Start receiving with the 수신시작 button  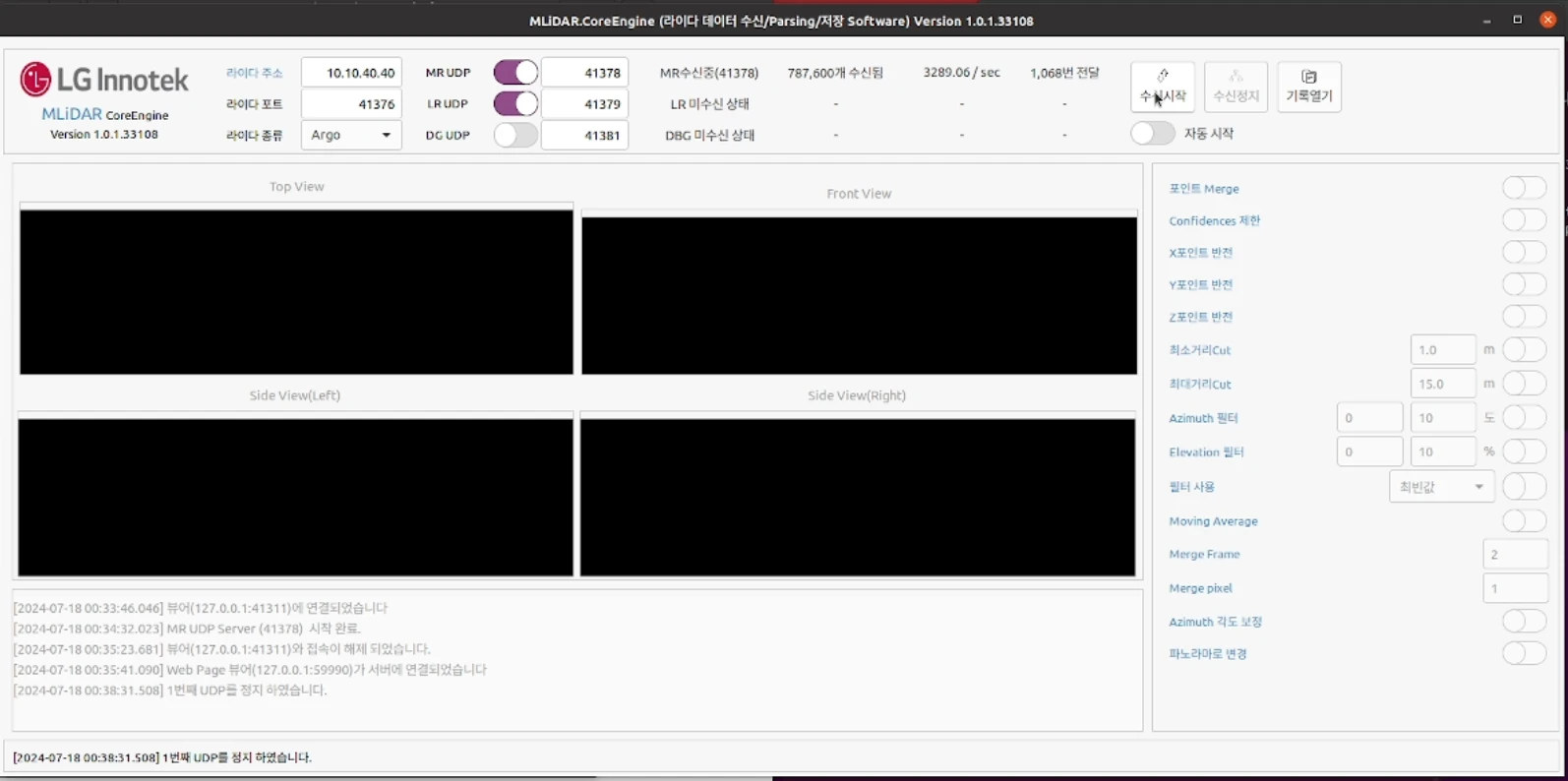[x=1163, y=87]
